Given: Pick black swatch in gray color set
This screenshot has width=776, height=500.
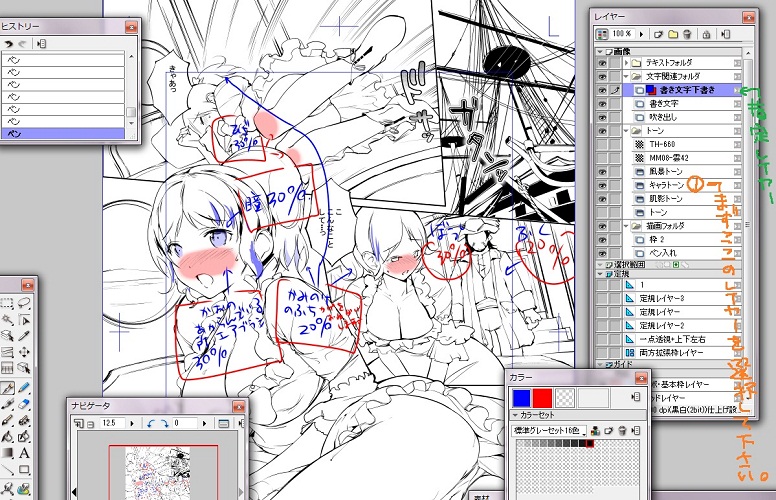Looking at the screenshot, I should (x=589, y=444).
